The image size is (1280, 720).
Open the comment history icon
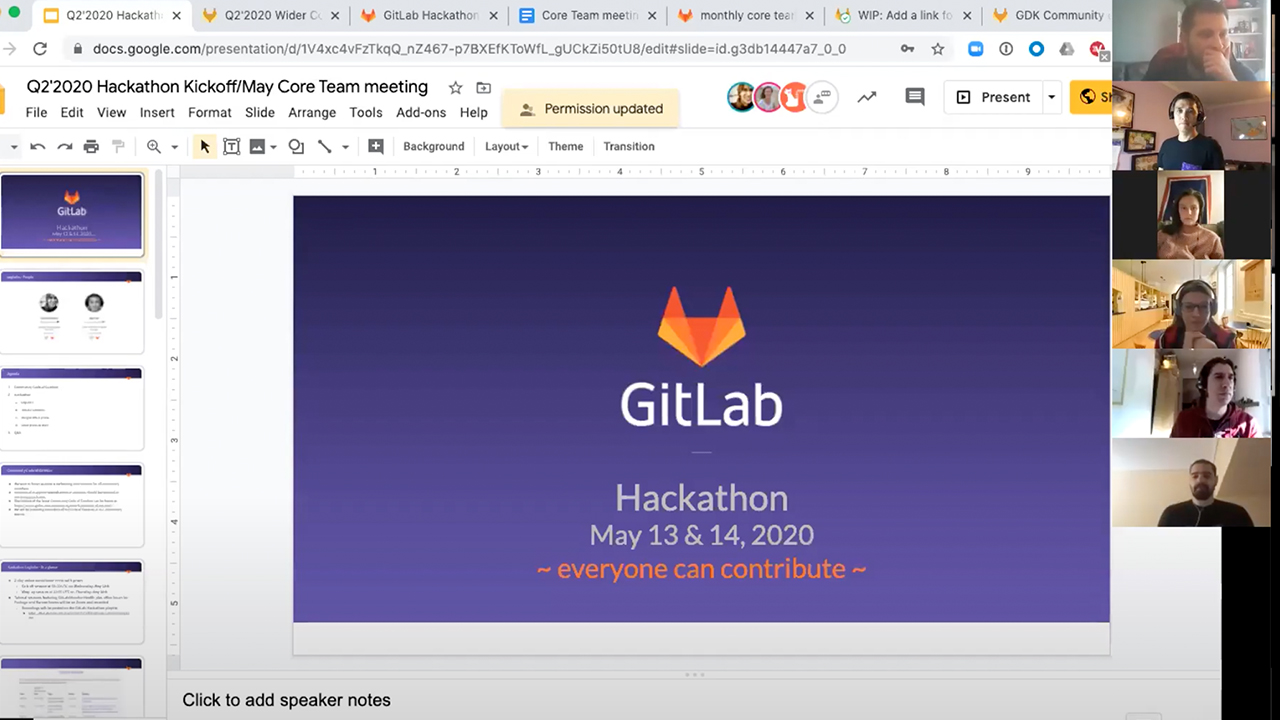pyautogui.click(x=915, y=97)
